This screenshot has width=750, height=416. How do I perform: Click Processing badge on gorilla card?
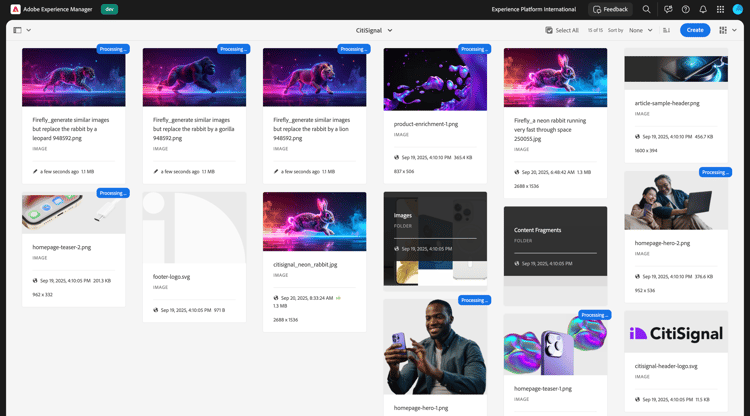[233, 49]
